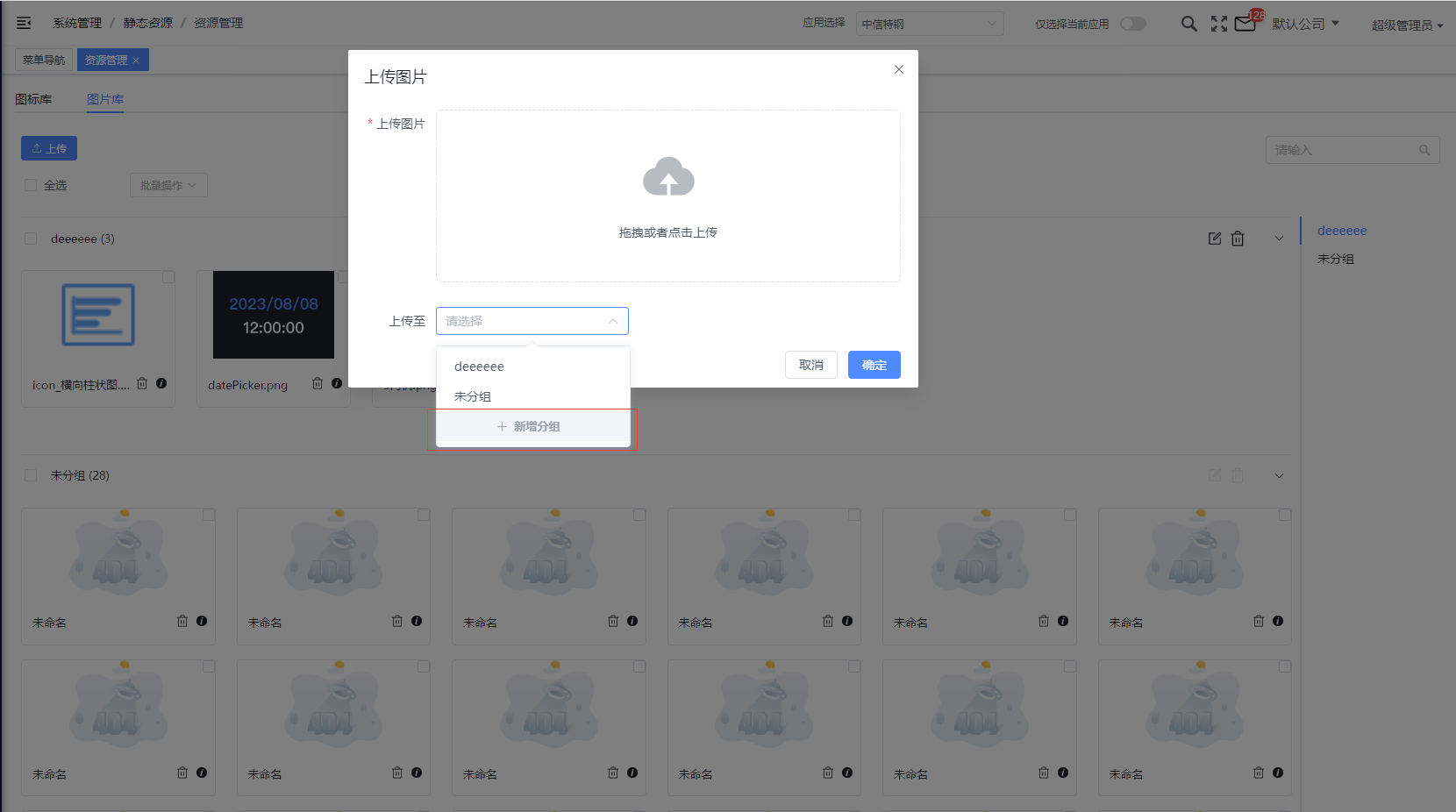Image resolution: width=1456 pixels, height=812 pixels.
Task: Open the 上传至 请选择 select box
Action: click(532, 321)
